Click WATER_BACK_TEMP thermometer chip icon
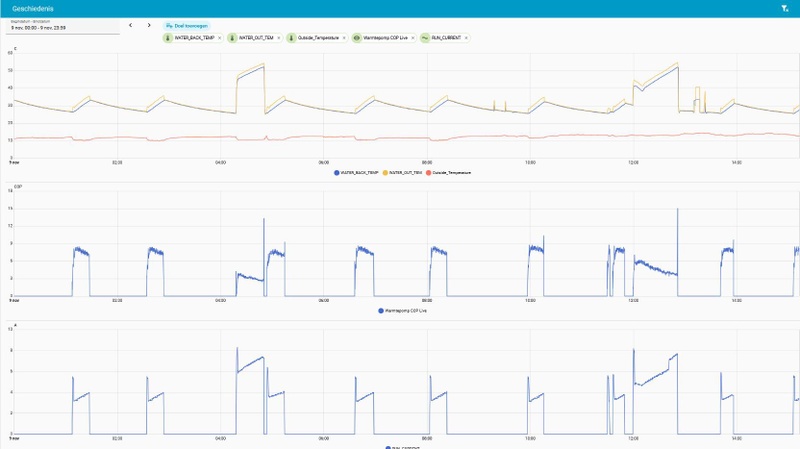This screenshot has height=449, width=800. pos(168,38)
